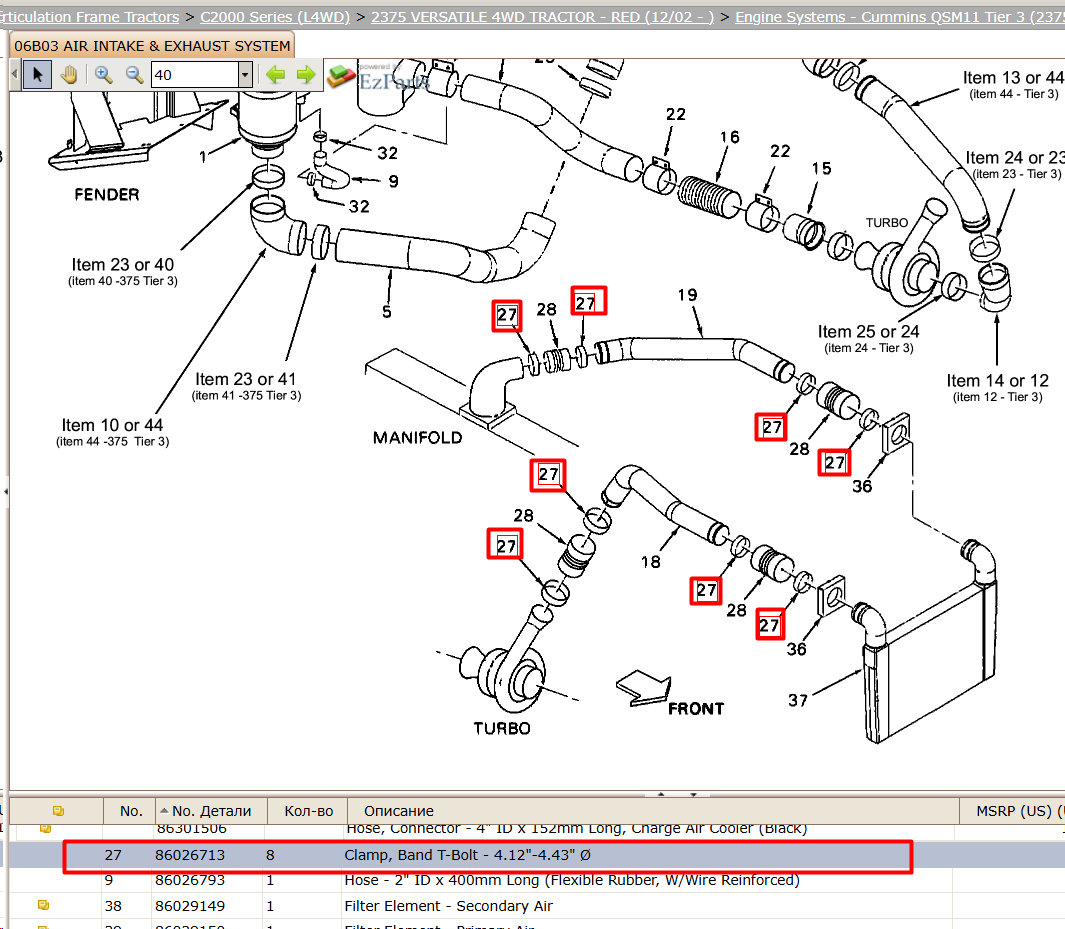Click the 'Item 25 or 24' diagram label
Image resolution: width=1065 pixels, height=929 pixels.
point(868,331)
